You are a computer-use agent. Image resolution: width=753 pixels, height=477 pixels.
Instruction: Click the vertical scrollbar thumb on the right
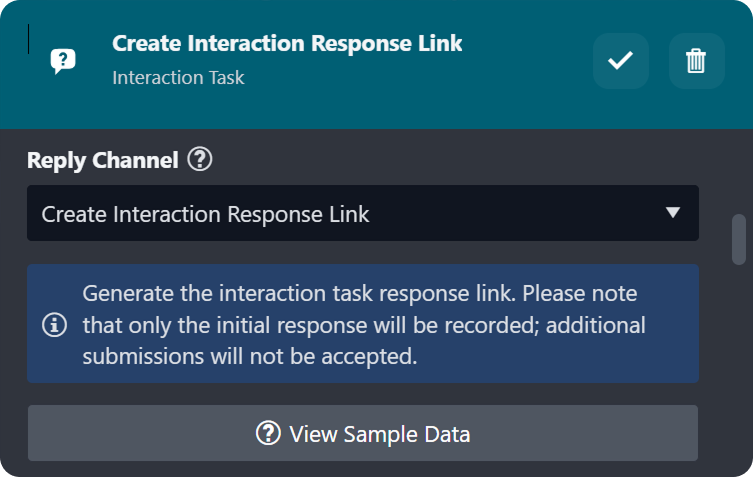click(x=740, y=239)
